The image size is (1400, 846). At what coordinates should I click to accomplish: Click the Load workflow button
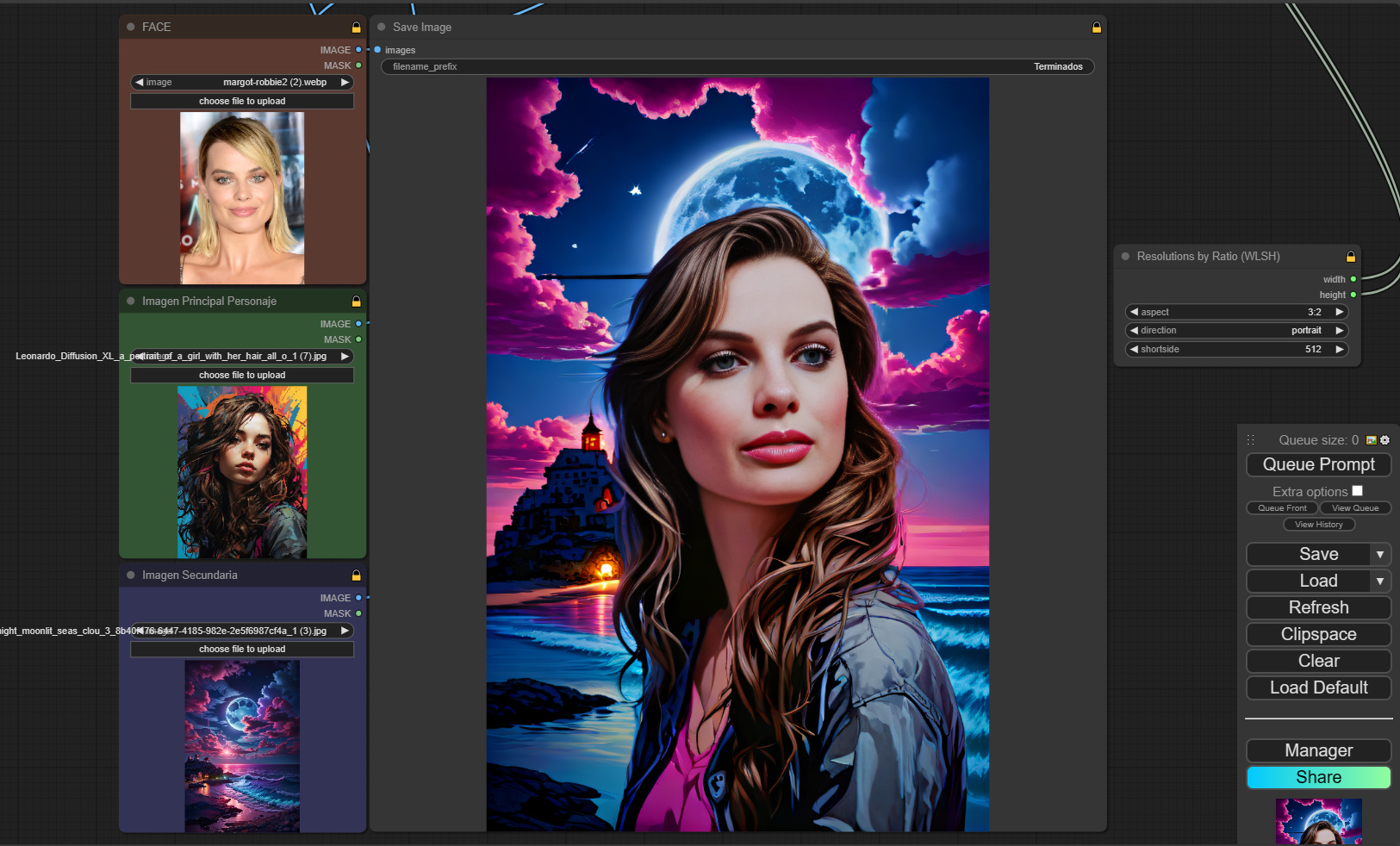pos(1308,582)
